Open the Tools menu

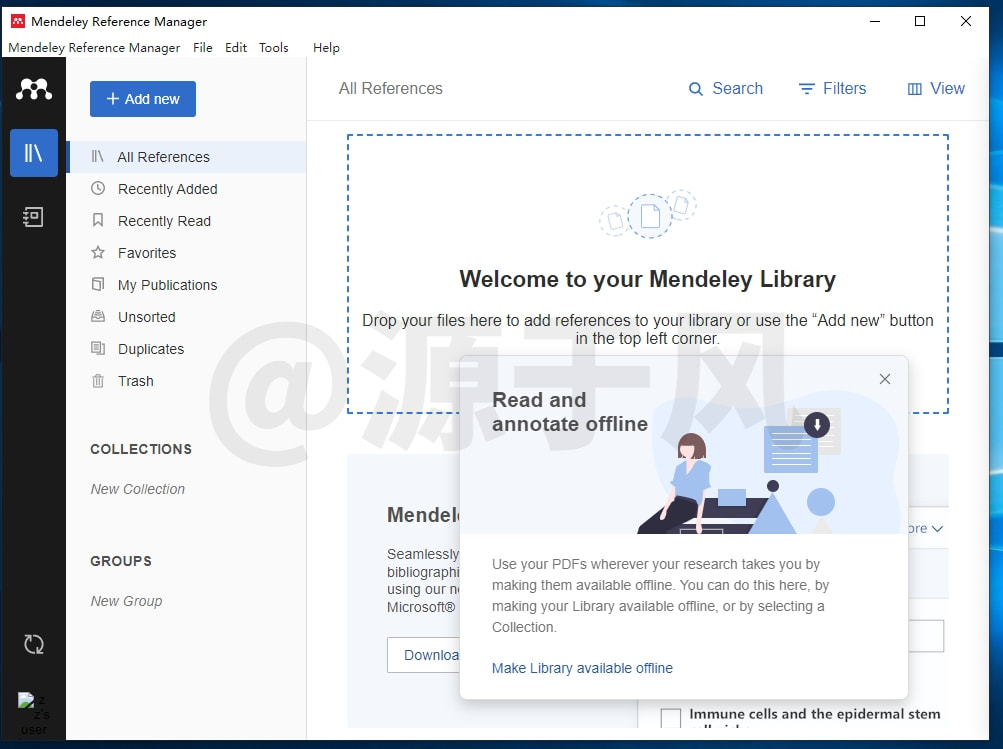point(274,48)
